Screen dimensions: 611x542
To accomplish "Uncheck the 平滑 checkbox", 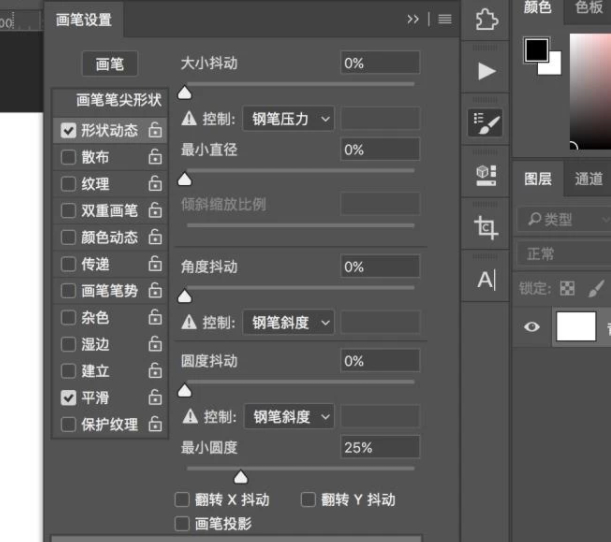I will click(68, 397).
